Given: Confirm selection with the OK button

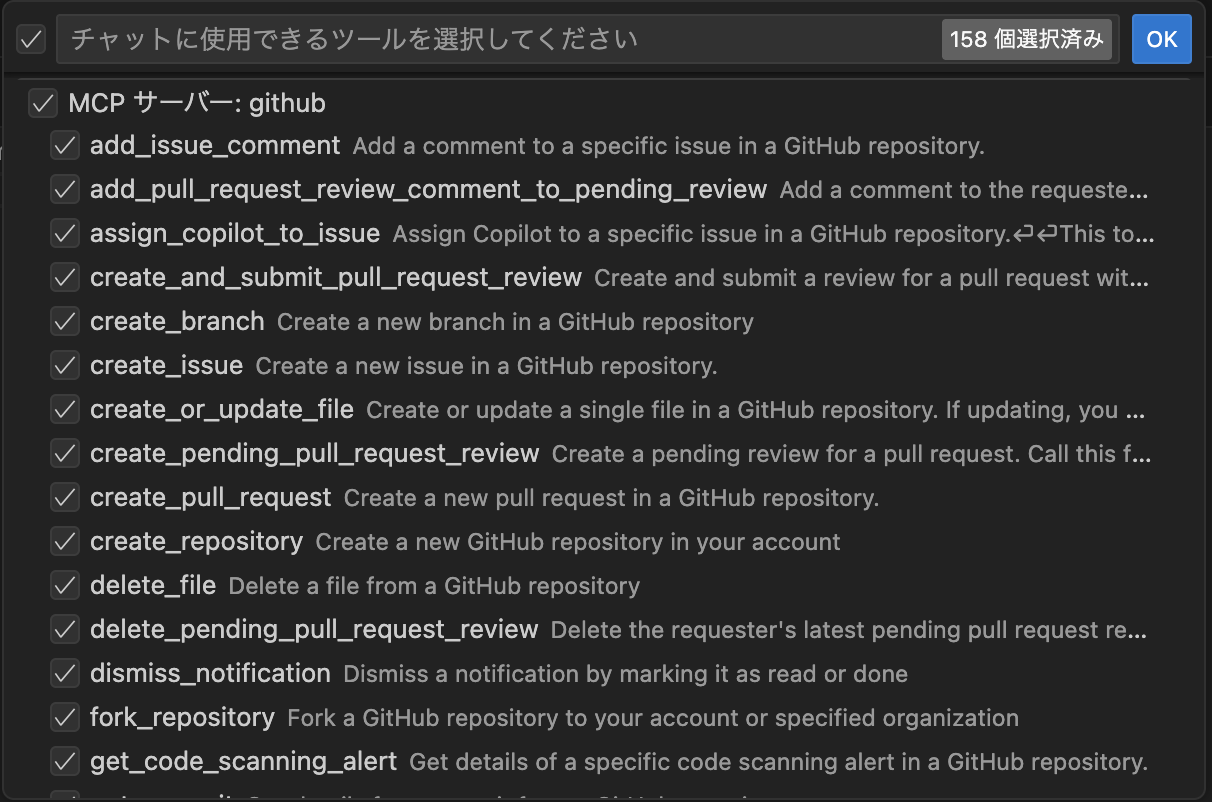Looking at the screenshot, I should [1162, 39].
